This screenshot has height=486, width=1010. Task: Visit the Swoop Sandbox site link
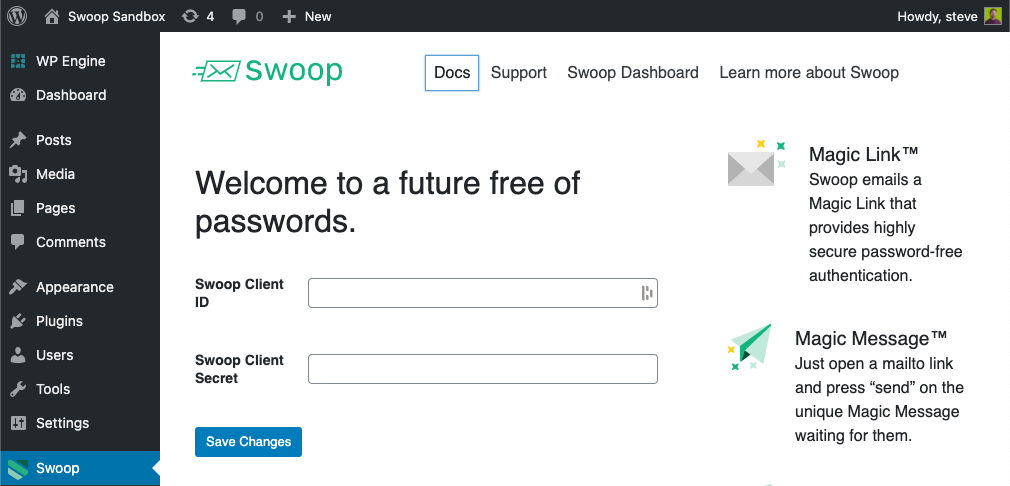click(117, 17)
